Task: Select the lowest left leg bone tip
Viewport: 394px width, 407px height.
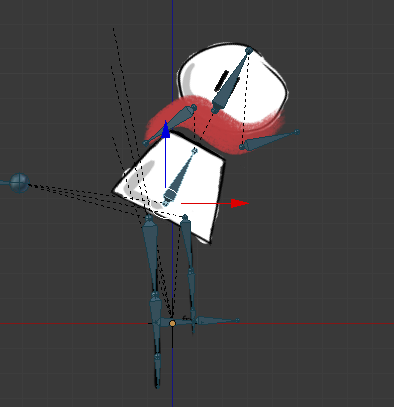Action: coord(157,371)
